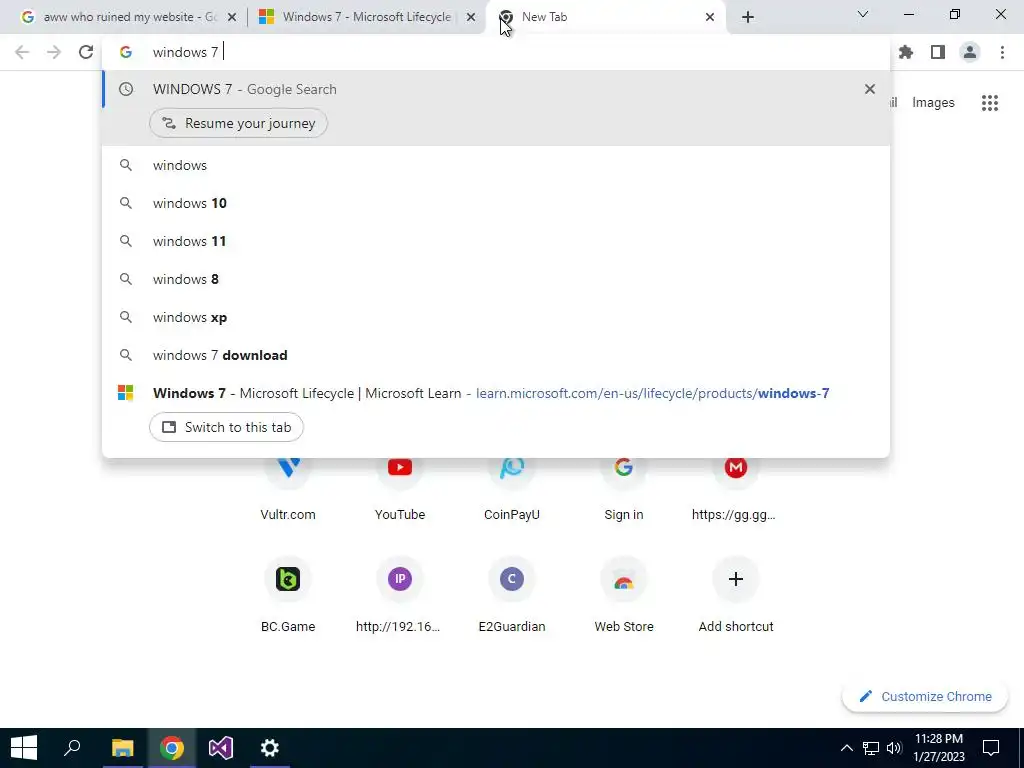The width and height of the screenshot is (1024, 768).
Task: Click Switch to this tab button
Action: [226, 427]
